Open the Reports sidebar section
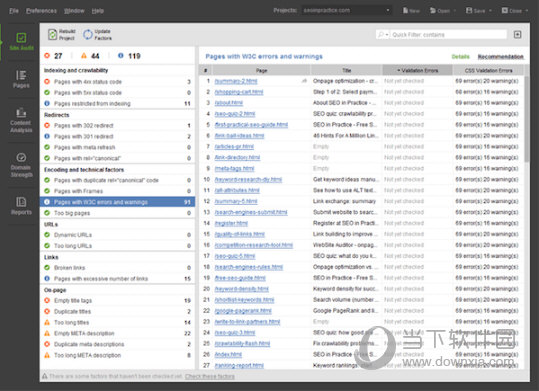The height and width of the screenshot is (391, 539). click(x=21, y=206)
